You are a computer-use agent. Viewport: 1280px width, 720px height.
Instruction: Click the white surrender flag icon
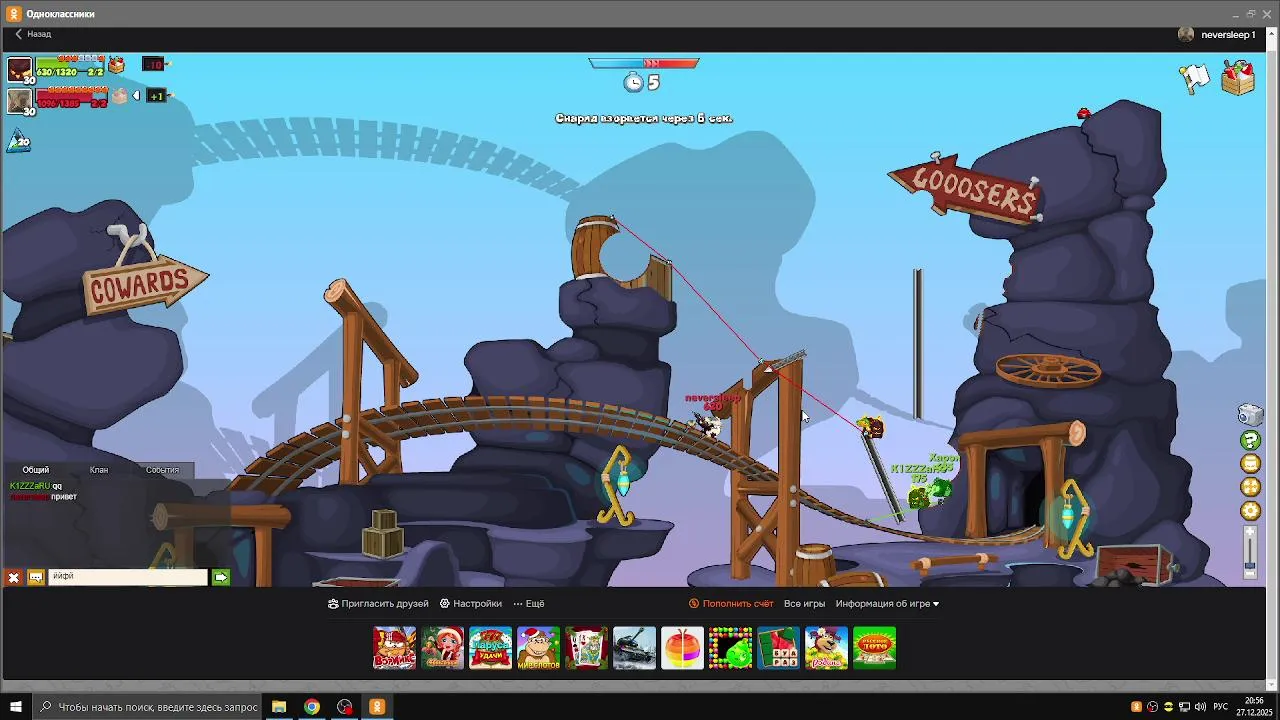pos(1195,78)
